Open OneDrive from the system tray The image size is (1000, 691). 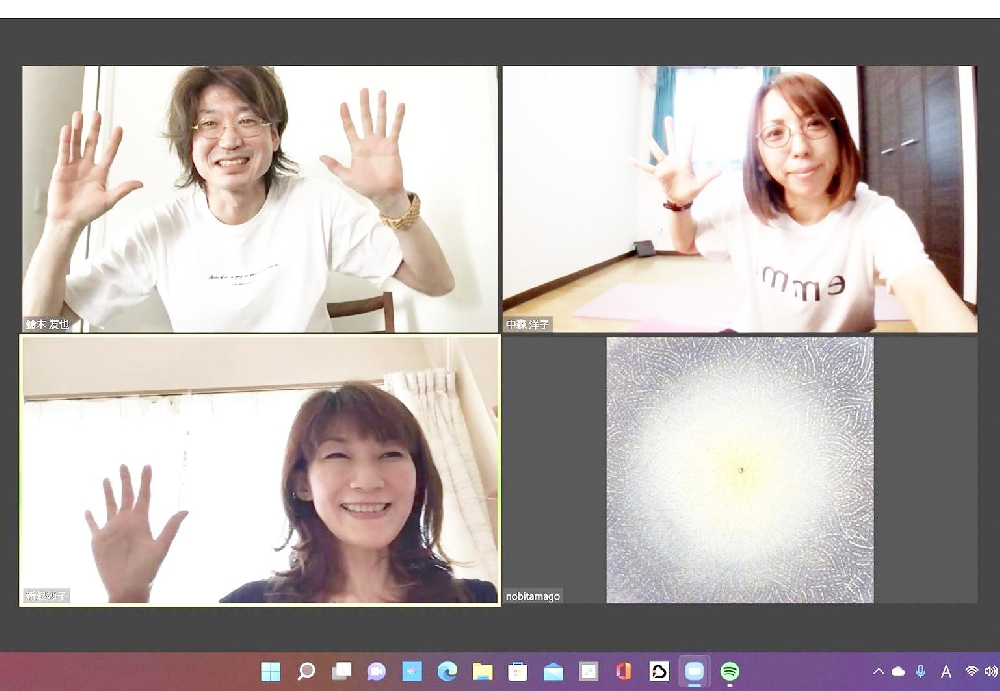coord(898,671)
